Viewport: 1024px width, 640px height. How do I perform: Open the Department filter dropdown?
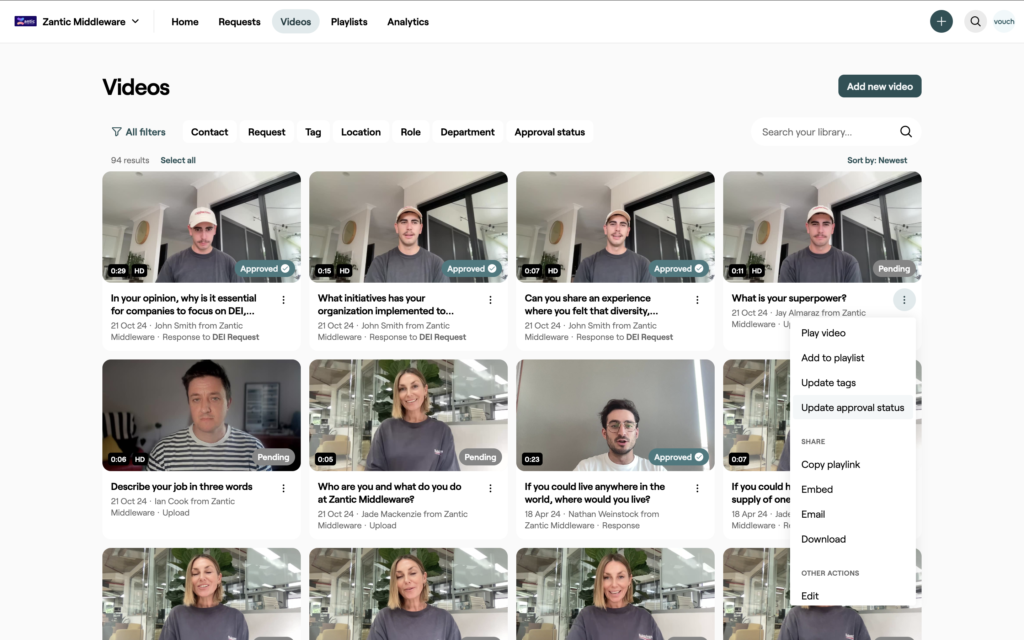(468, 132)
